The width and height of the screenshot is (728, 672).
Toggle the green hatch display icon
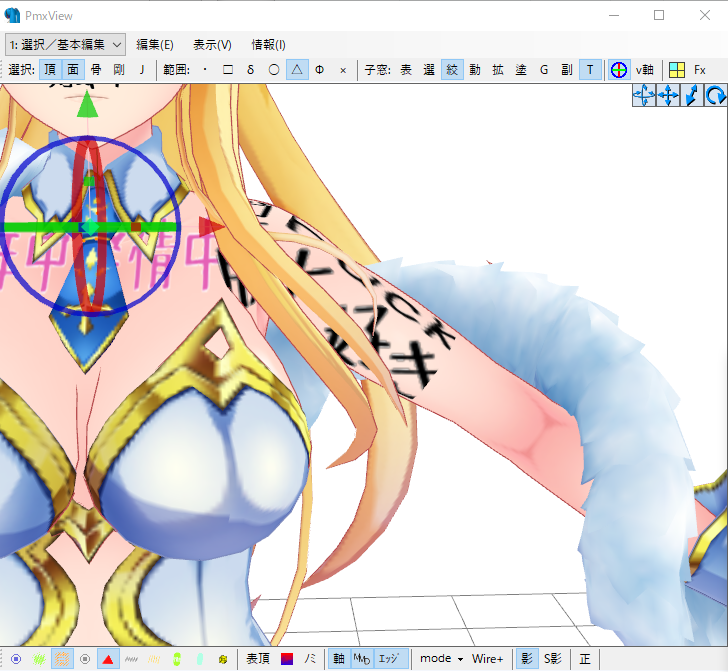(x=39, y=659)
